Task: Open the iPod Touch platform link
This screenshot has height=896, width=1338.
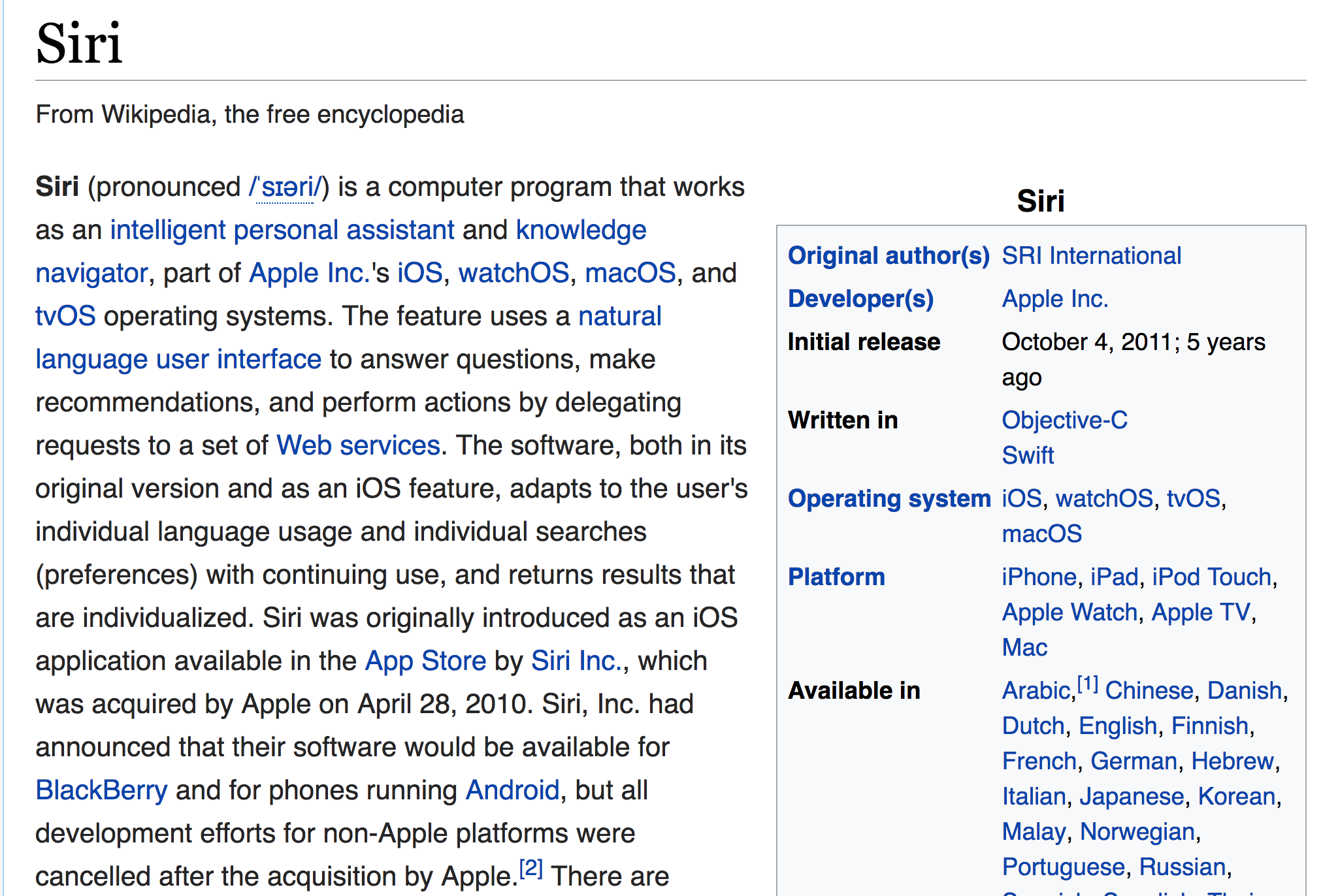Action: click(1212, 577)
